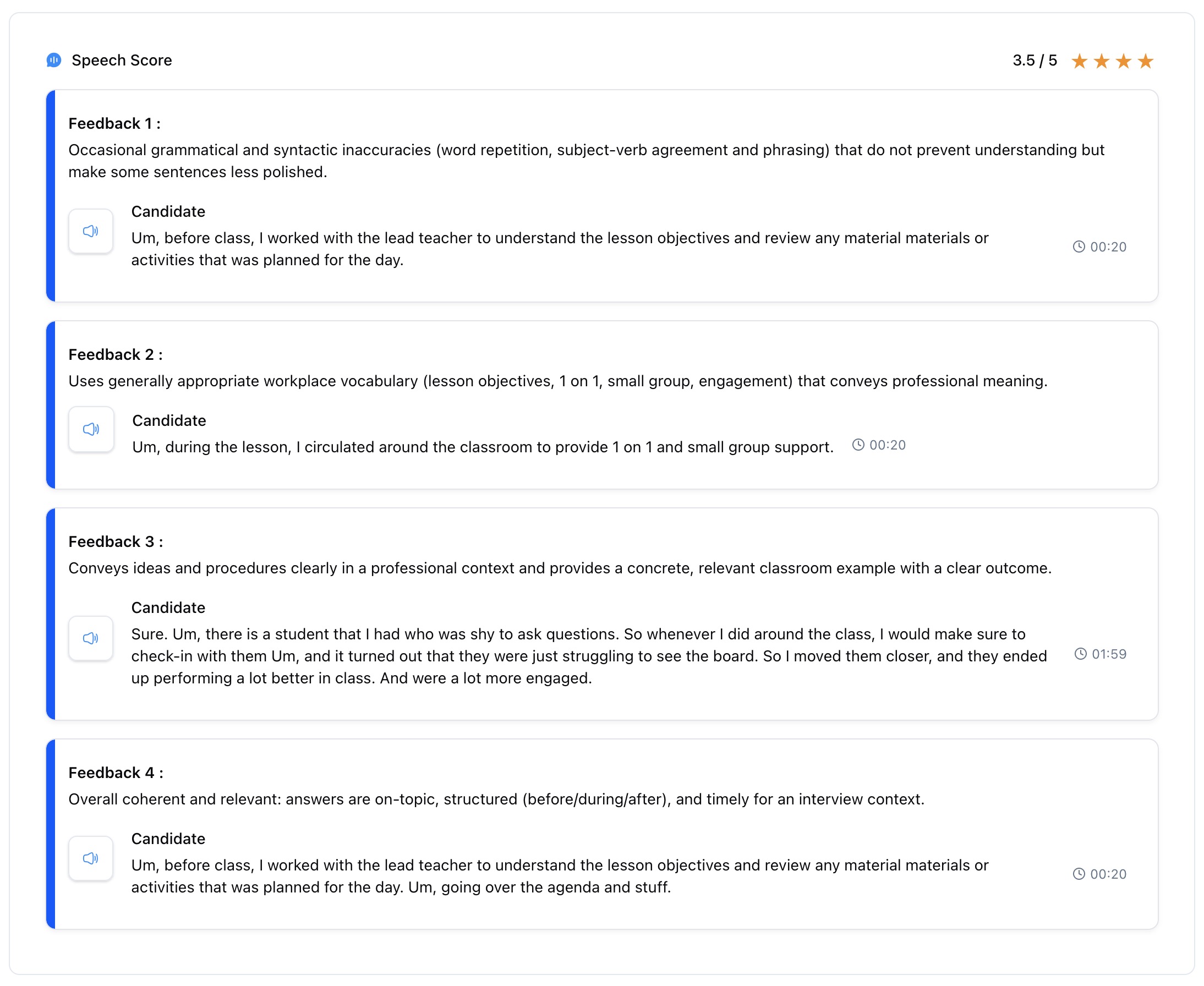
Task: Click the Candidate label in Feedback 3
Action: pos(168,608)
